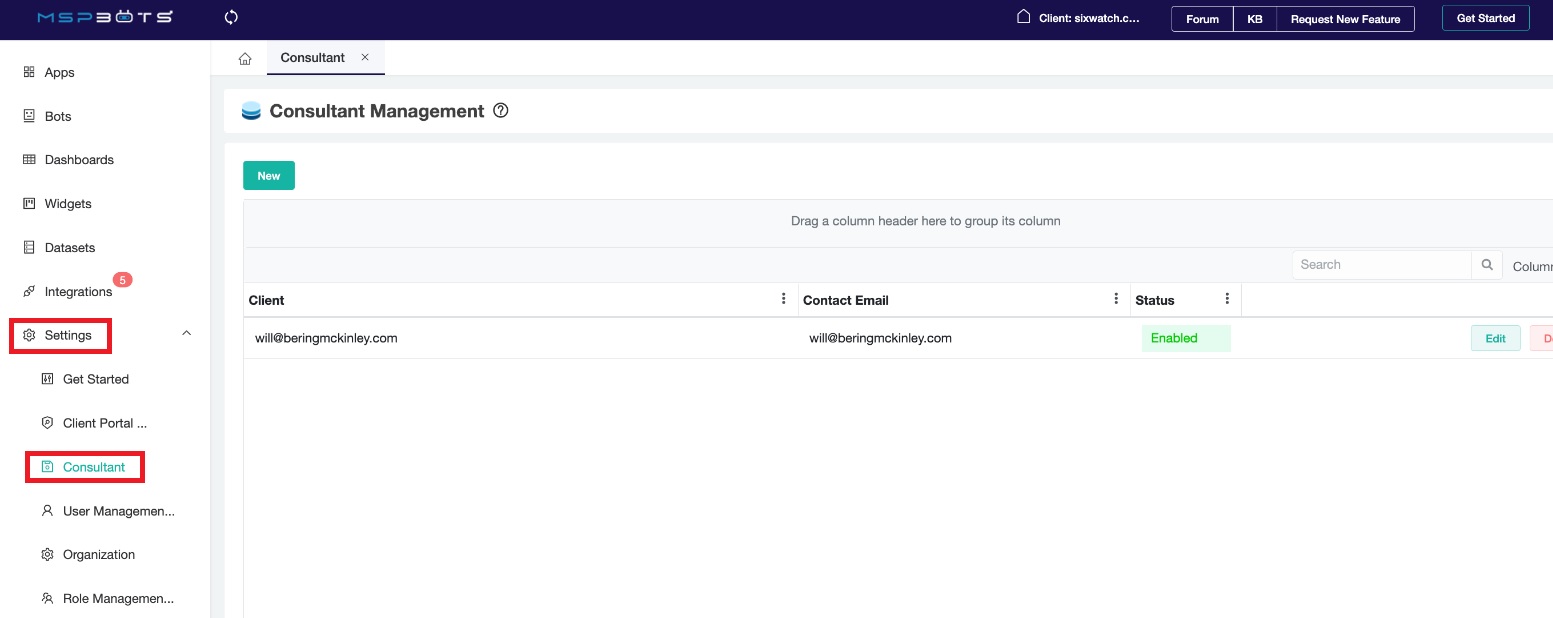Close the Consultant tab
The image size is (1553, 618).
coord(365,58)
